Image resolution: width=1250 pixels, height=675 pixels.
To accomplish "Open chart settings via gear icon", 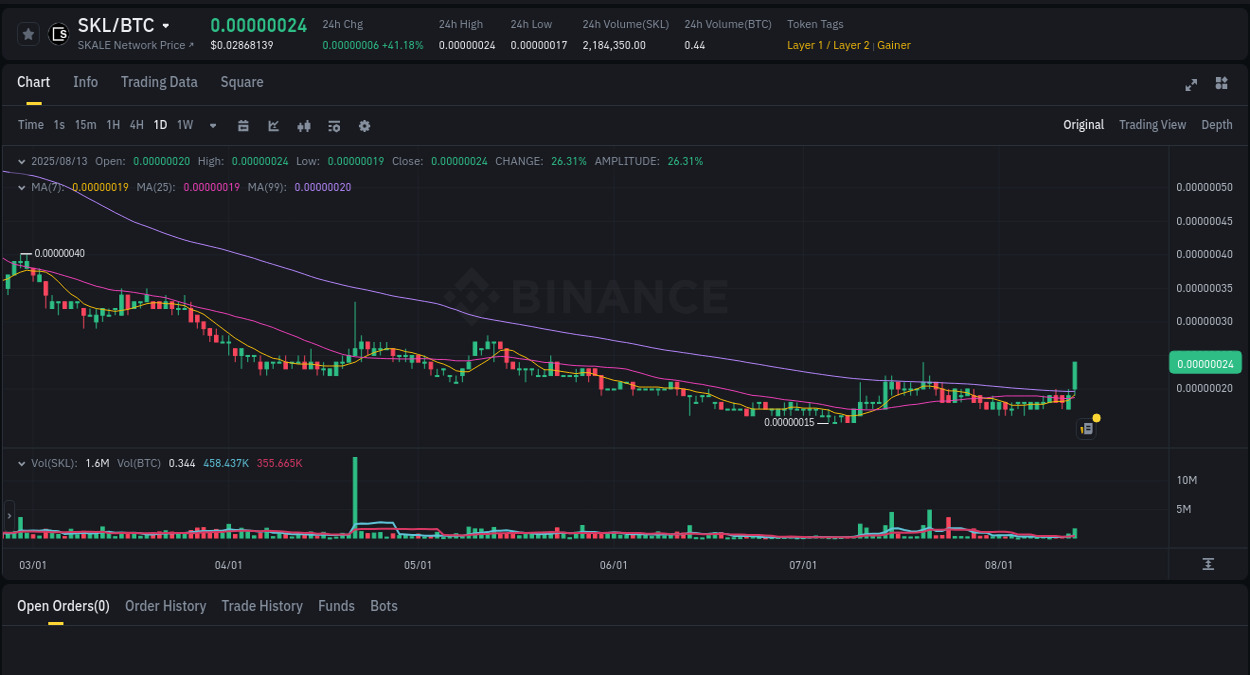I will [x=364, y=125].
